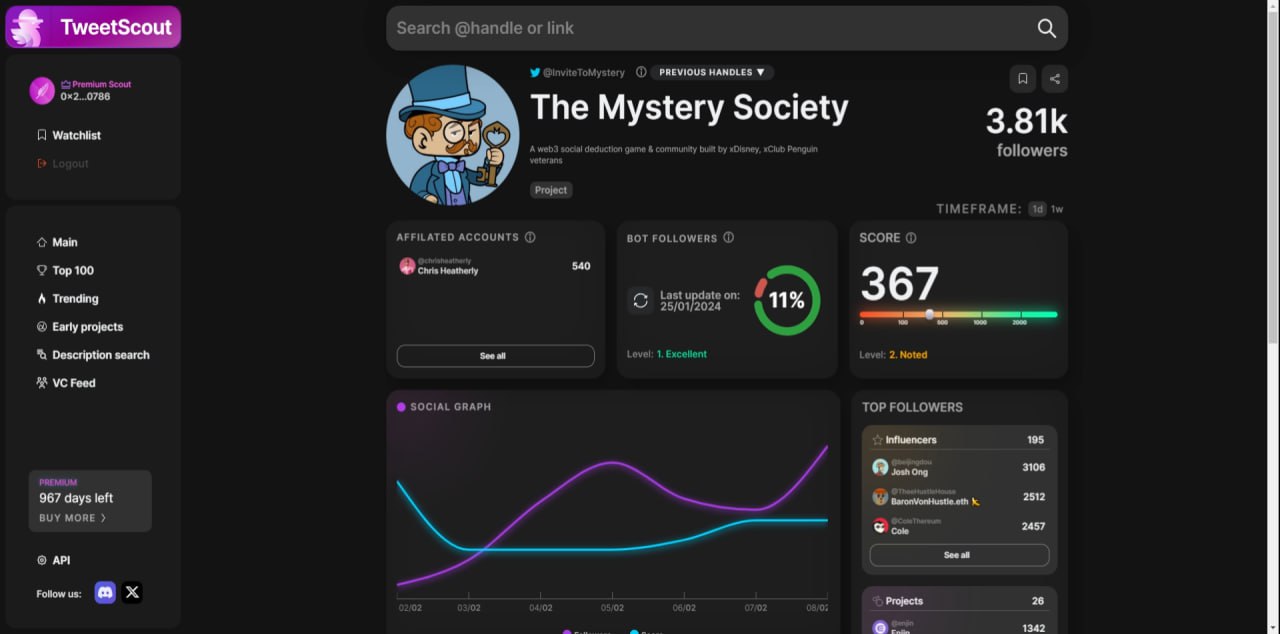The width and height of the screenshot is (1280, 634).
Task: Click the Early projects icon
Action: pyautogui.click(x=42, y=326)
